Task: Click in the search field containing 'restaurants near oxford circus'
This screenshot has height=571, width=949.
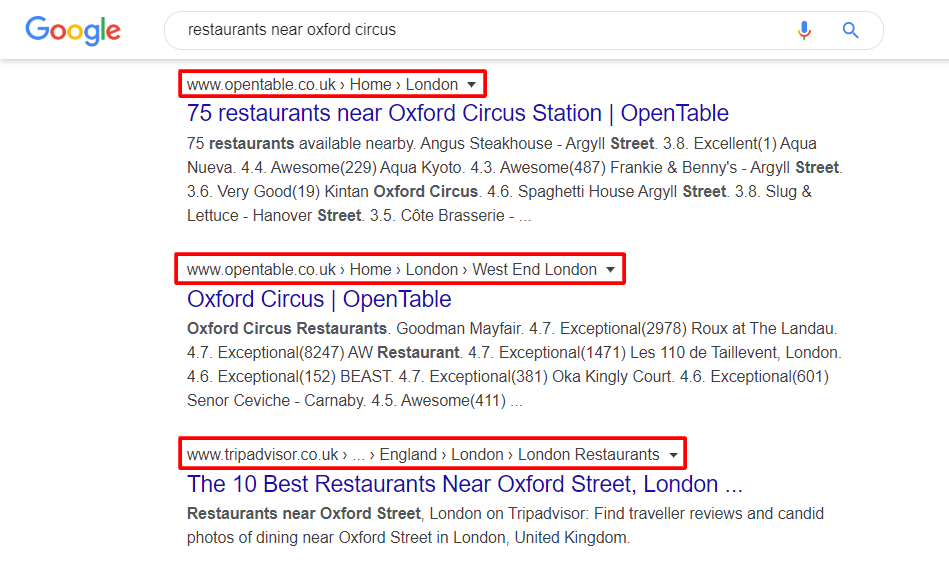Action: 478,30
